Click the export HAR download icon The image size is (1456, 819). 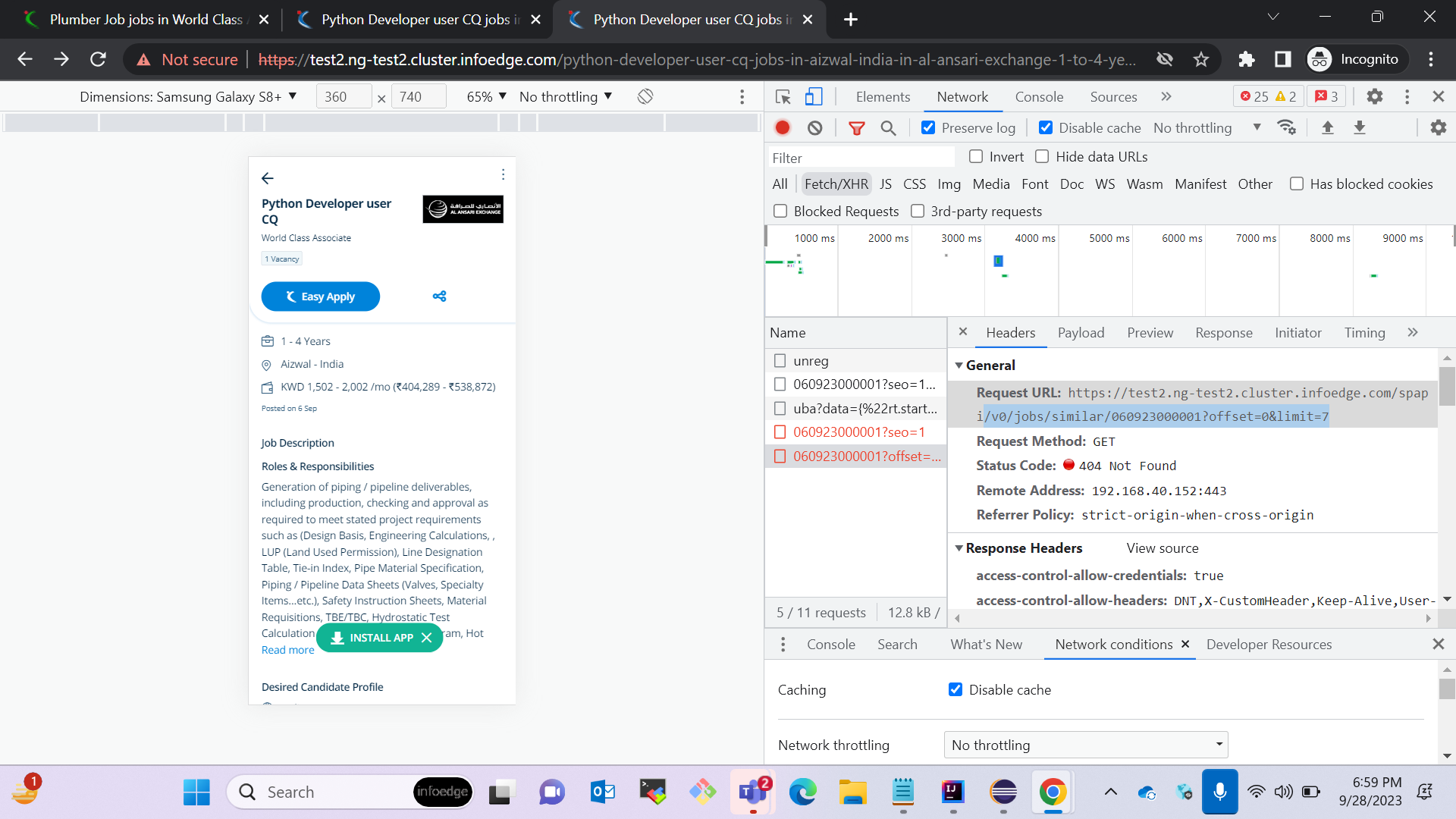tap(1360, 128)
